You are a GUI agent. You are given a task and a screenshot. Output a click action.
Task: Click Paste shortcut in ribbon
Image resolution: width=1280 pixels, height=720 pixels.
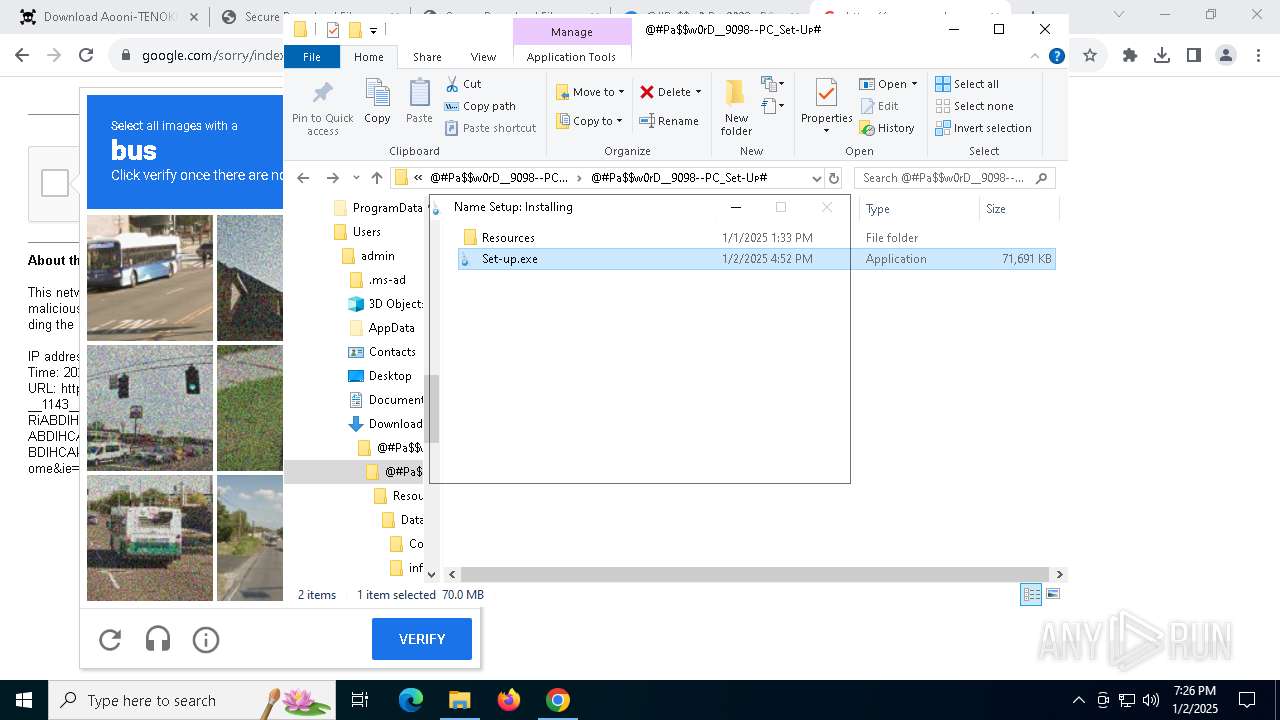point(490,128)
